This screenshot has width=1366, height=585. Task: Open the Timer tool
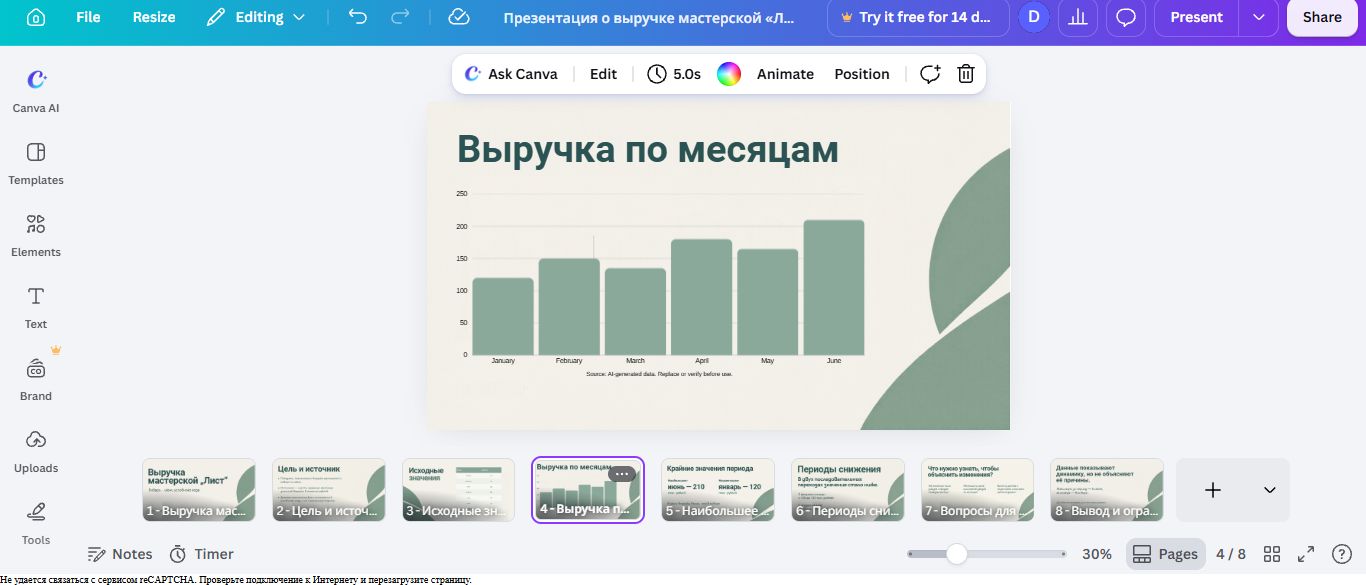point(202,554)
